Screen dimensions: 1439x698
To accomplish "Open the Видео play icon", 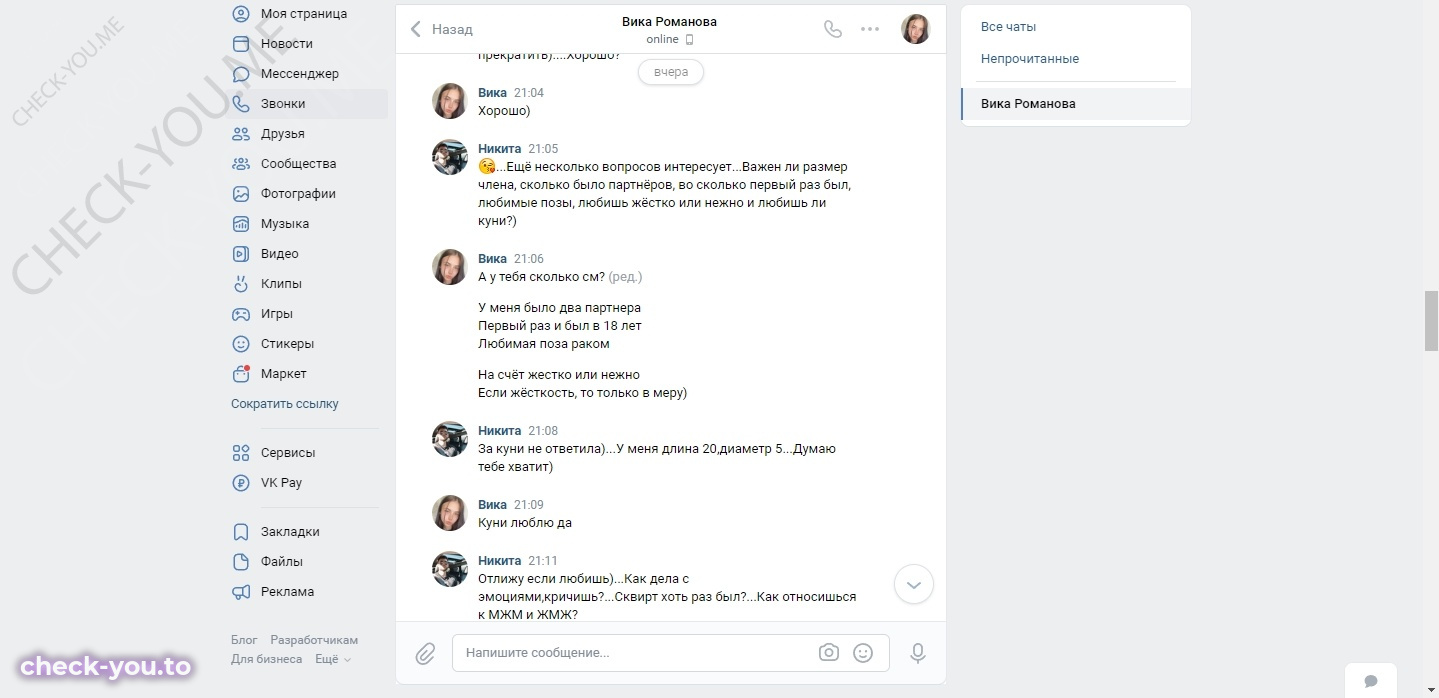I will [241, 254].
